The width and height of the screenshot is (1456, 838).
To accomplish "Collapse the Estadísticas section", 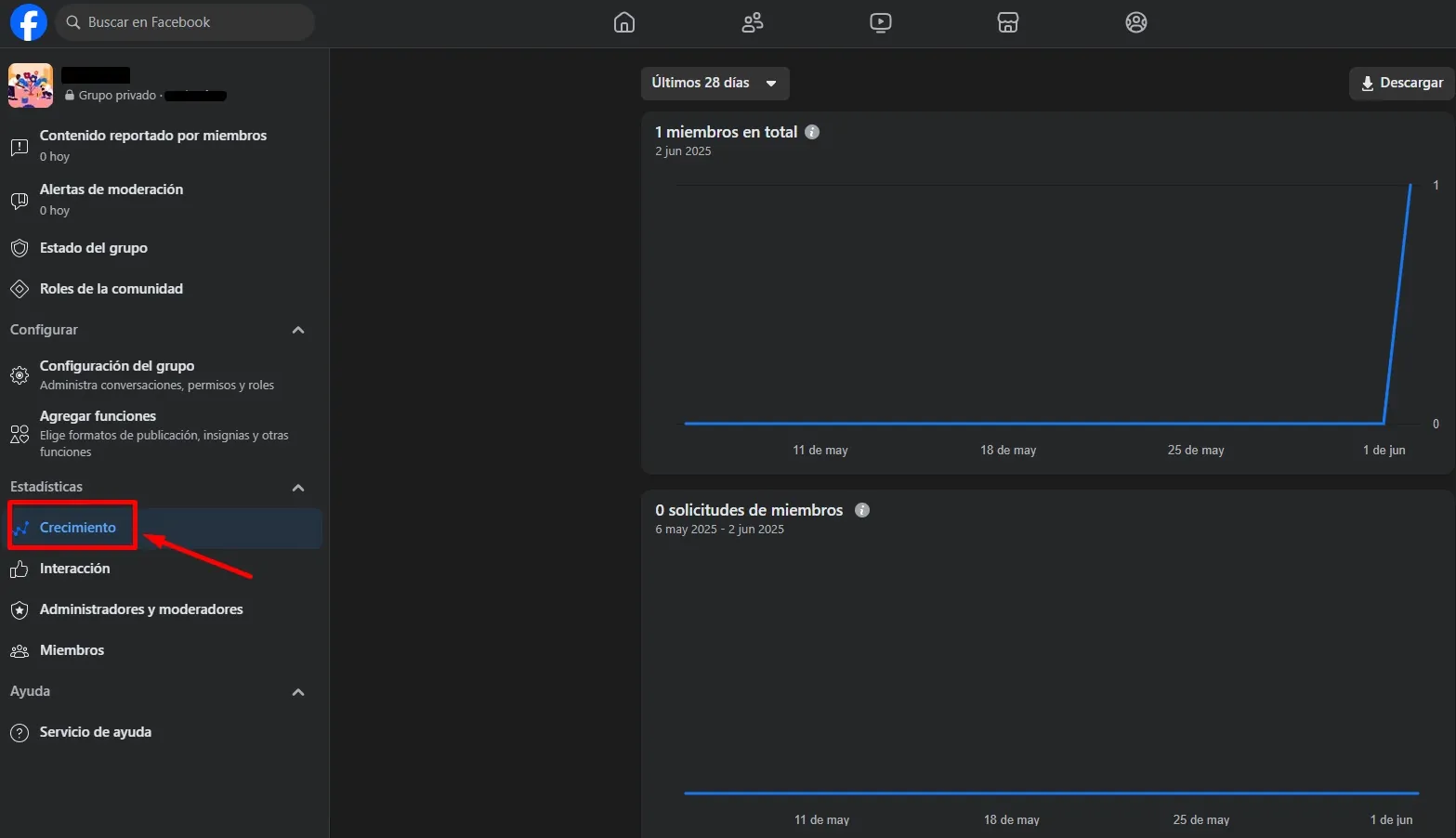I will pos(298,488).
